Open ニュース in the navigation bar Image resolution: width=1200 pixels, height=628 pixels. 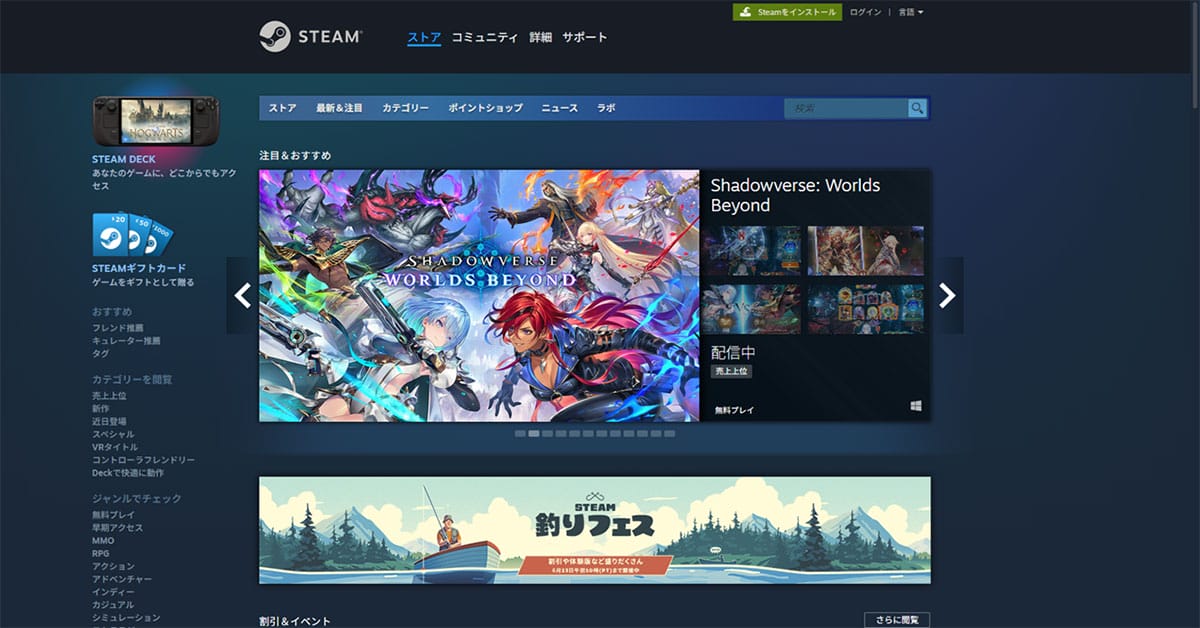pyautogui.click(x=560, y=108)
